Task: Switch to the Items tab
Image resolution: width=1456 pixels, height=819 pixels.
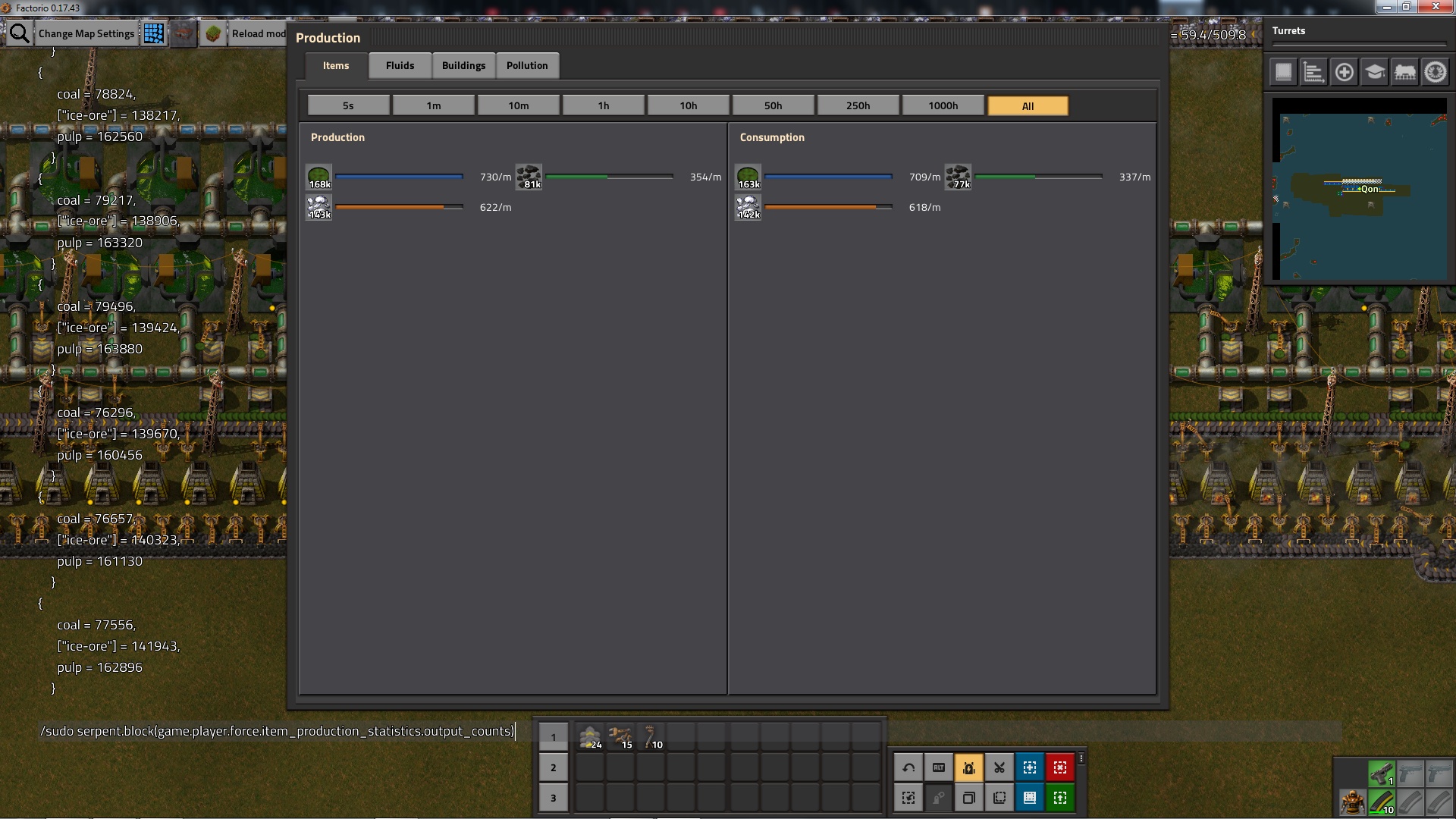Action: tap(336, 66)
